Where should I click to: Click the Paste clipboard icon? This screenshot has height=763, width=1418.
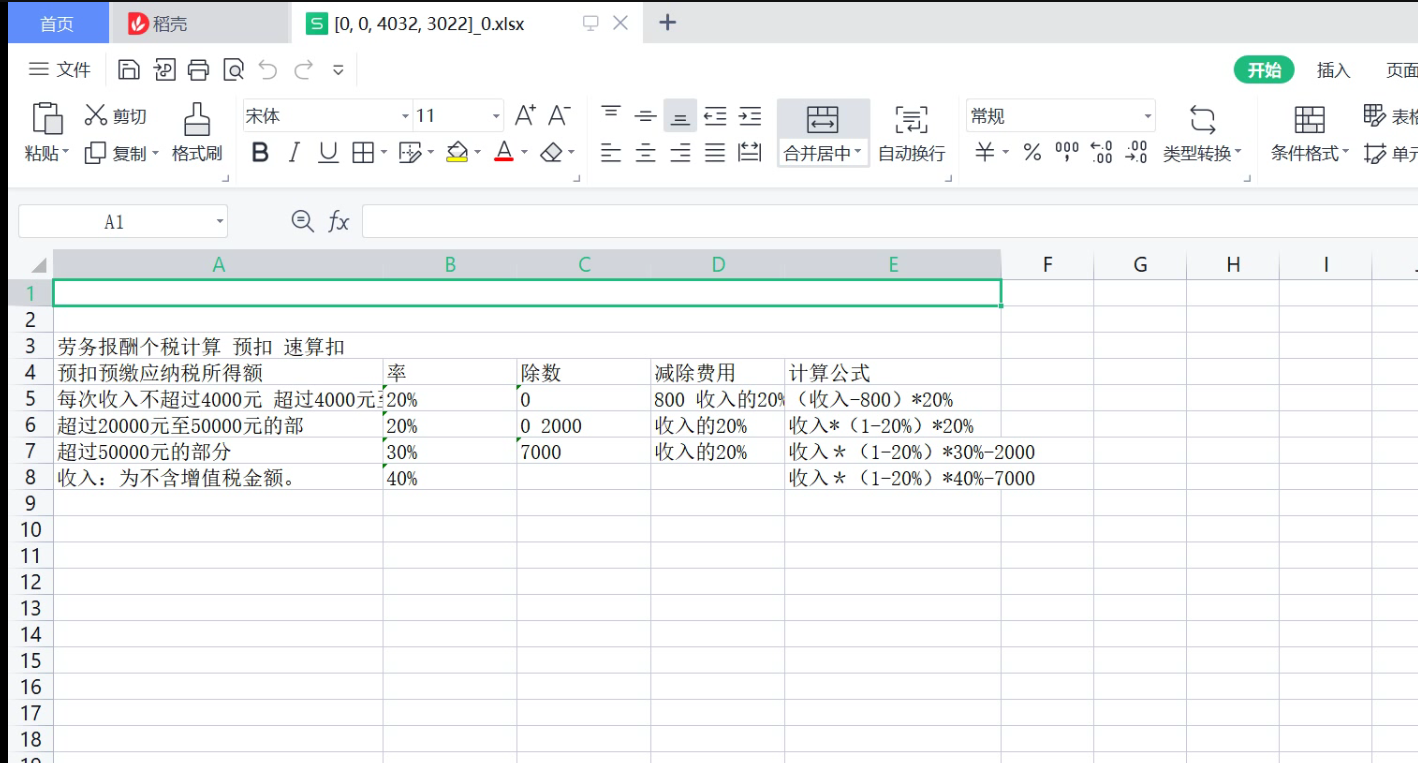(47, 117)
